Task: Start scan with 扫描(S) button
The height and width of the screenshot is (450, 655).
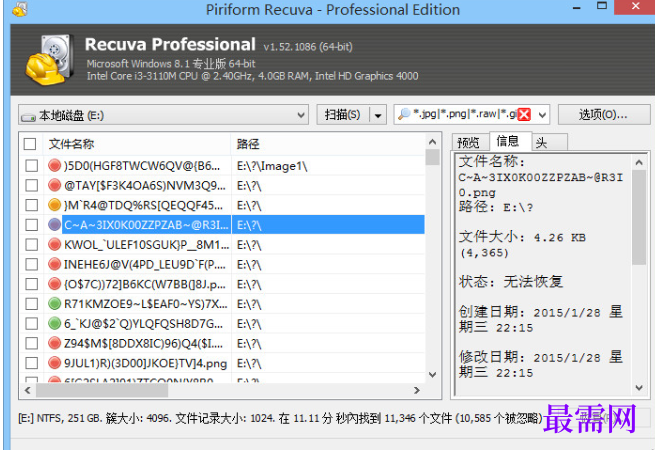Action: 343,114
